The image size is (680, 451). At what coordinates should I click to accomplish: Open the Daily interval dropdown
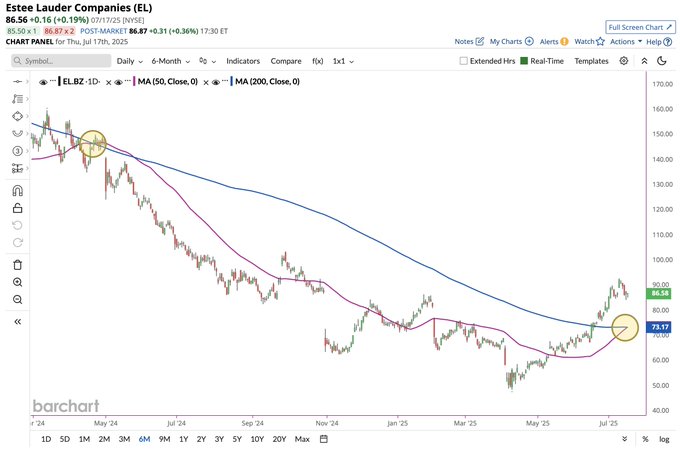tap(130, 61)
